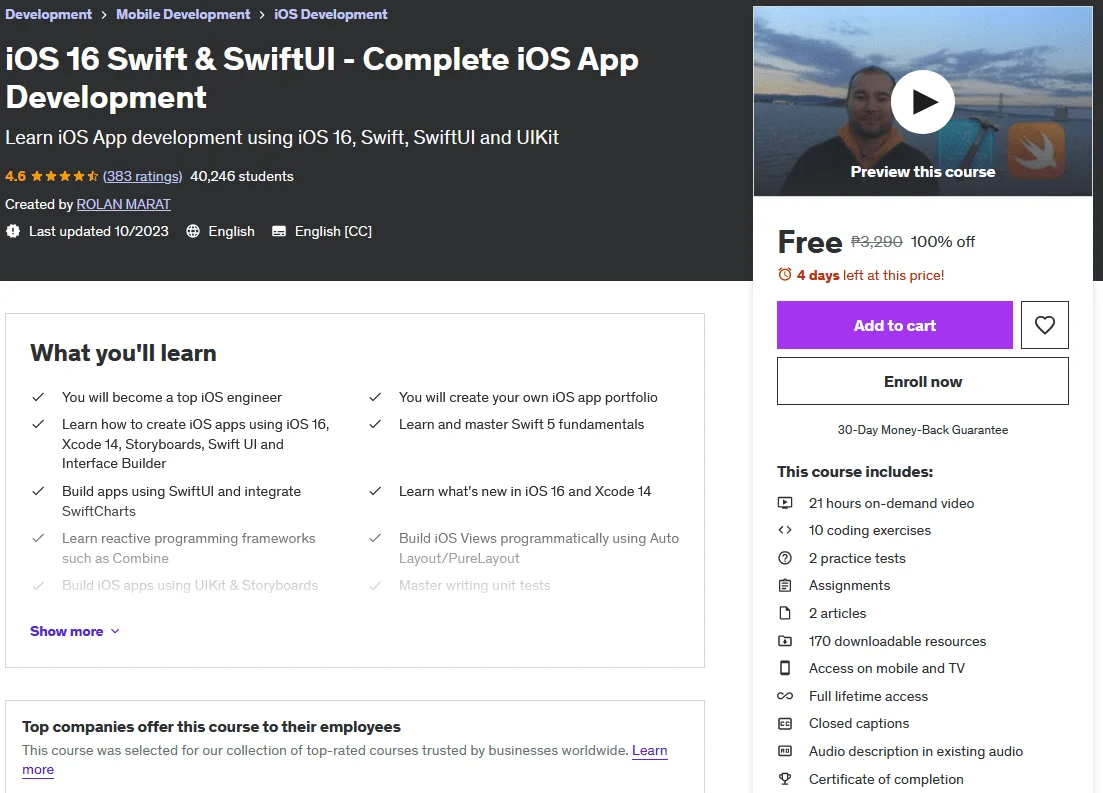The height and width of the screenshot is (793, 1103).
Task: Click the Show more chevron arrow
Action: point(115,631)
